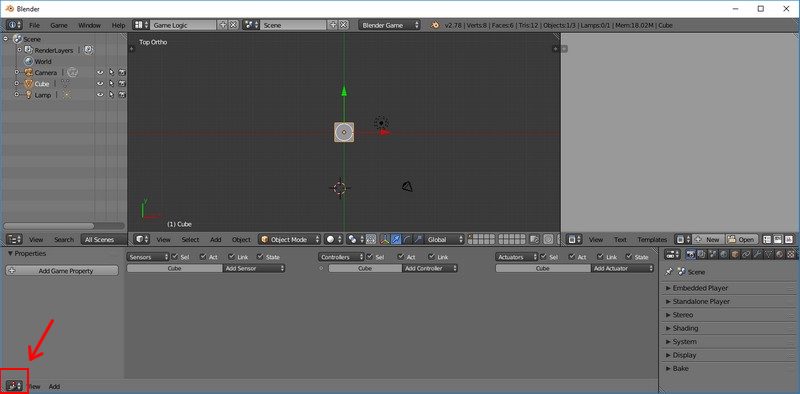Toggle Controllers Act checkbox
800x394 pixels.
pyautogui.click(x=401, y=257)
